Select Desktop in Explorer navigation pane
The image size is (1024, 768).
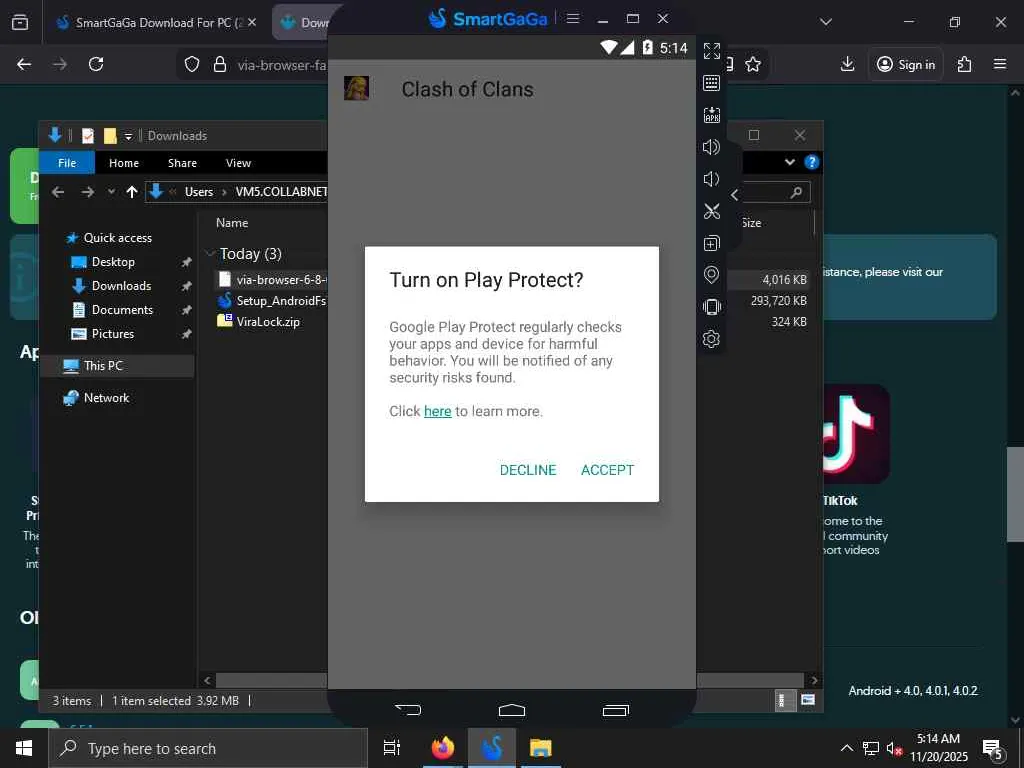[x=113, y=262]
